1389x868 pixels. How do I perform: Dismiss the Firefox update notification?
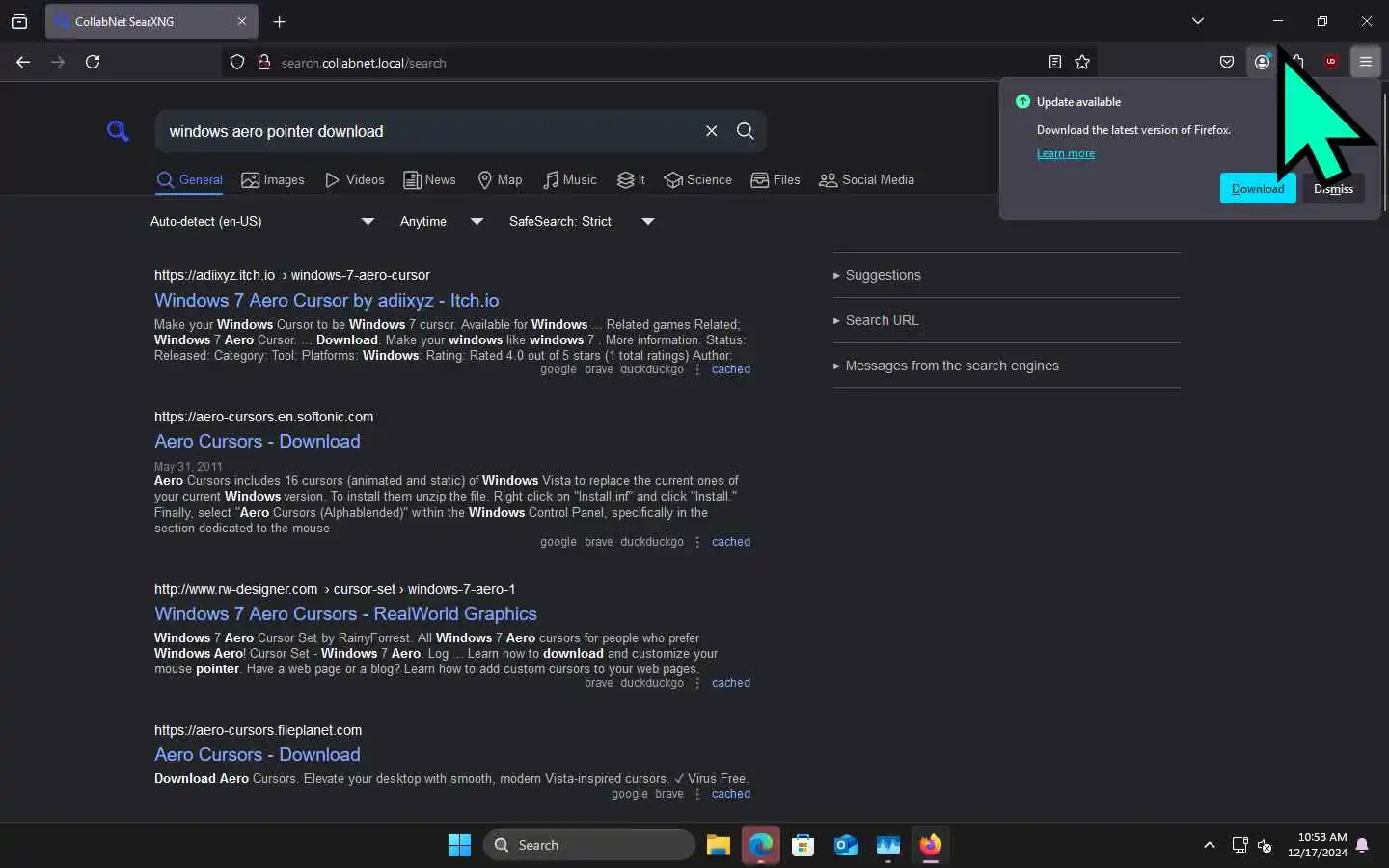point(1334,189)
